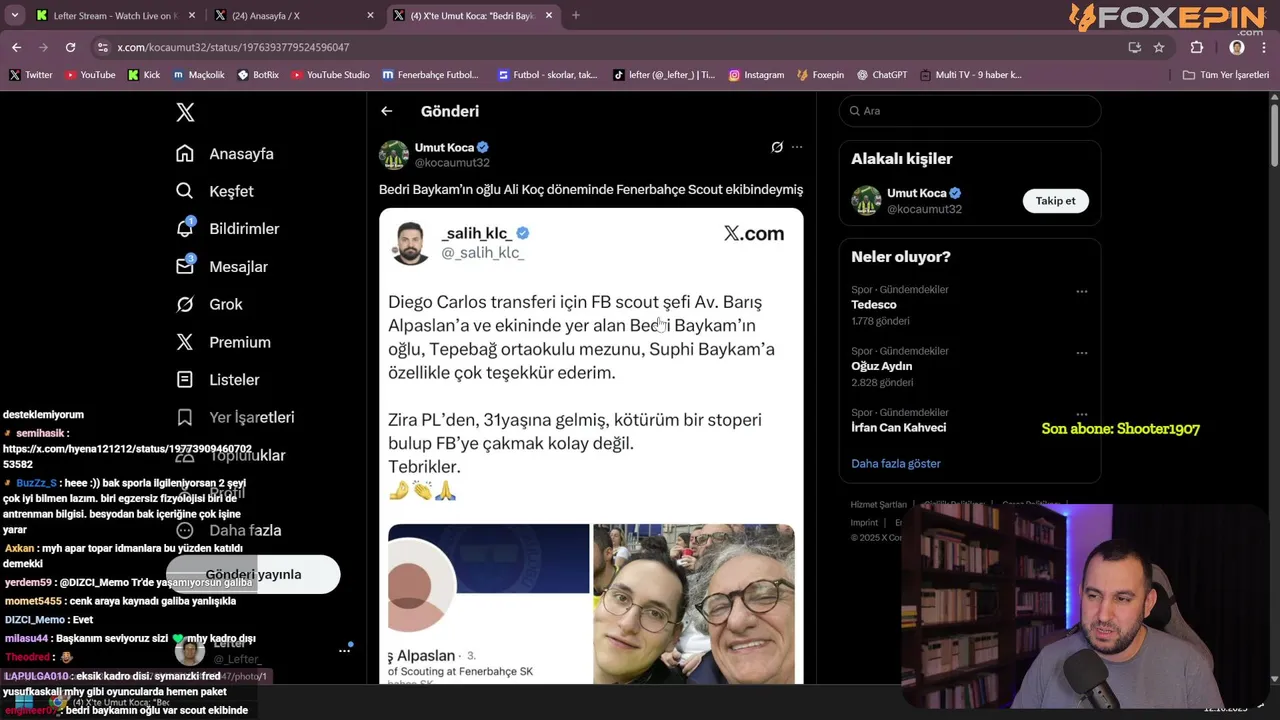Viewport: 1280px width, 720px height.
Task: Click the address bar URL
Action: [233, 47]
